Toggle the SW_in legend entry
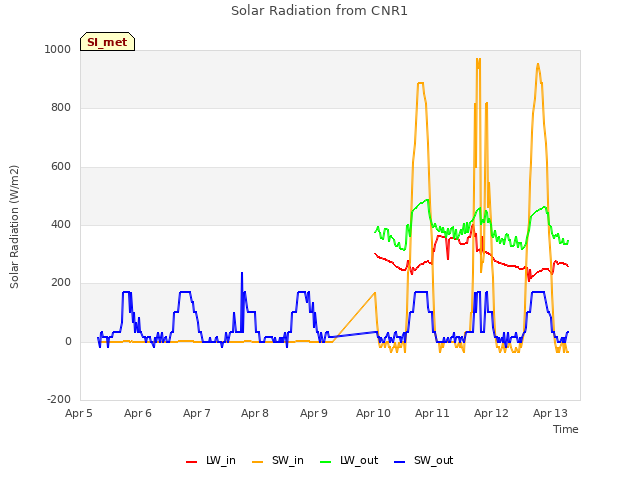Screen dimensions: 640x480 click(278, 460)
